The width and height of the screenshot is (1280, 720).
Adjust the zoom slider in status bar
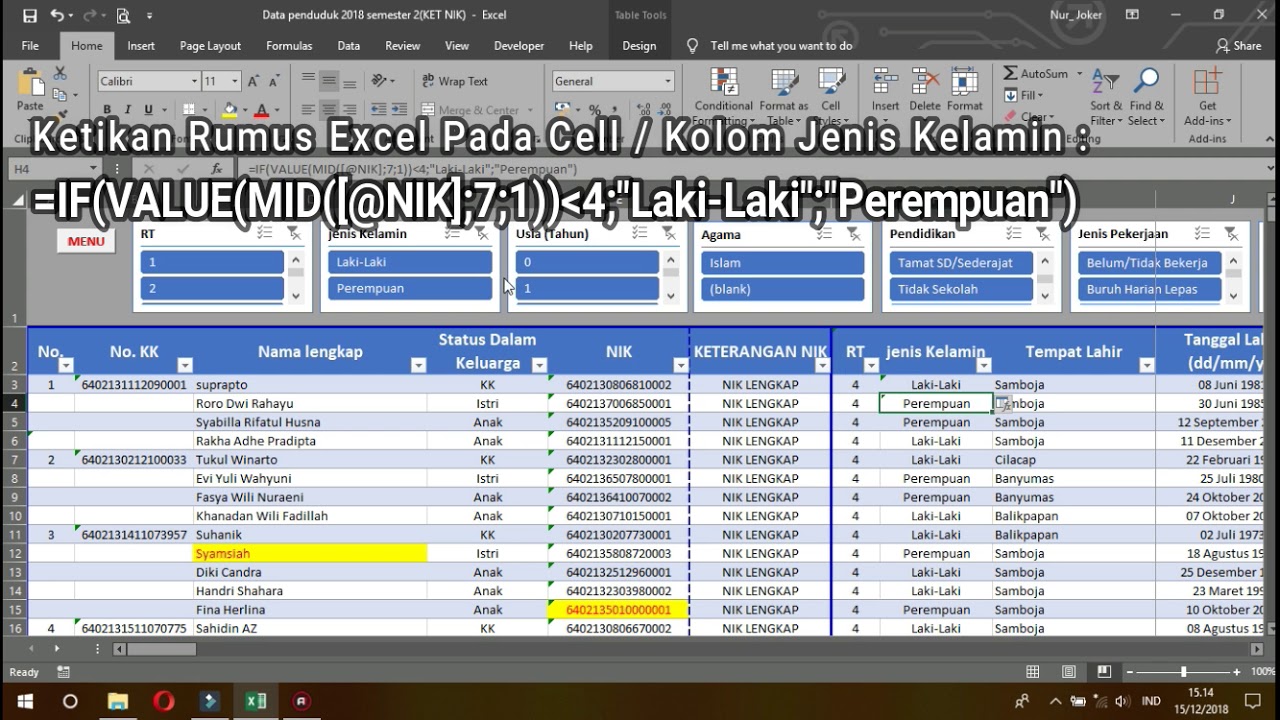pos(1184,672)
